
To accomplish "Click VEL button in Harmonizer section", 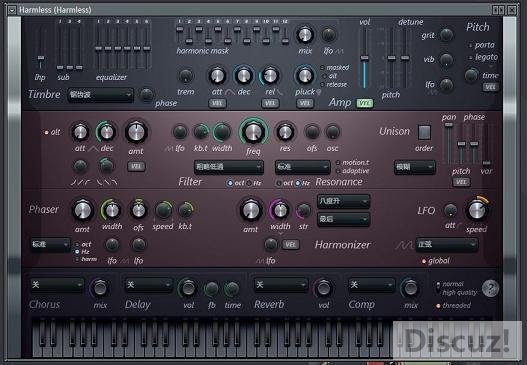I will [x=290, y=244].
